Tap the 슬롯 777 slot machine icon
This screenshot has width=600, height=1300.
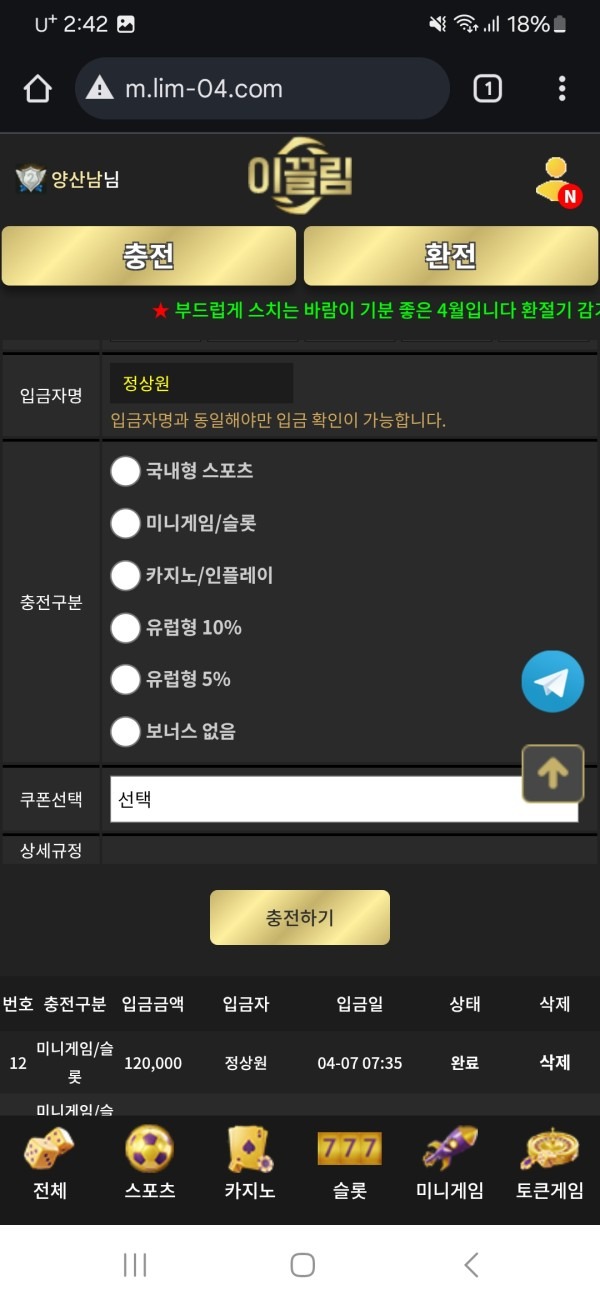[x=347, y=1150]
